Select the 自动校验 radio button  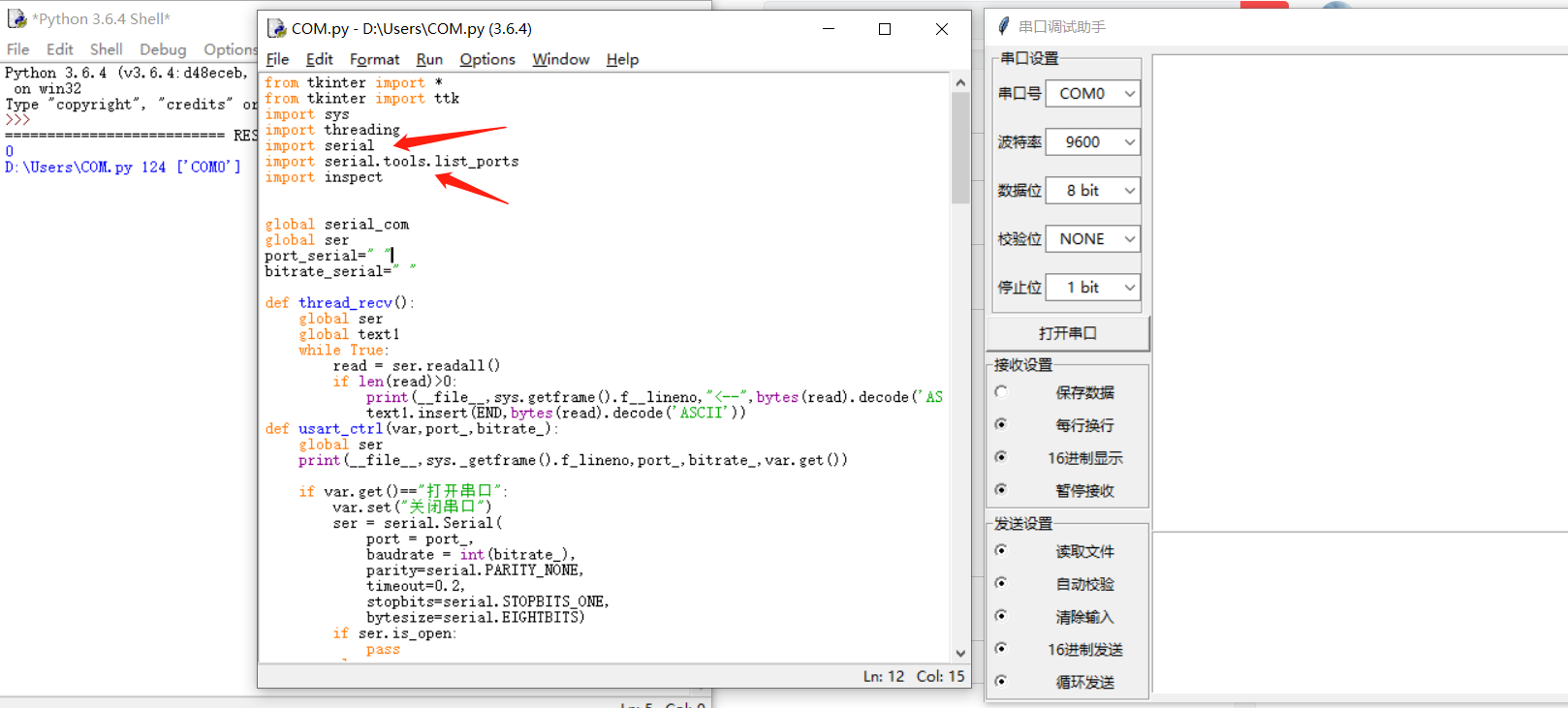coord(1001,583)
